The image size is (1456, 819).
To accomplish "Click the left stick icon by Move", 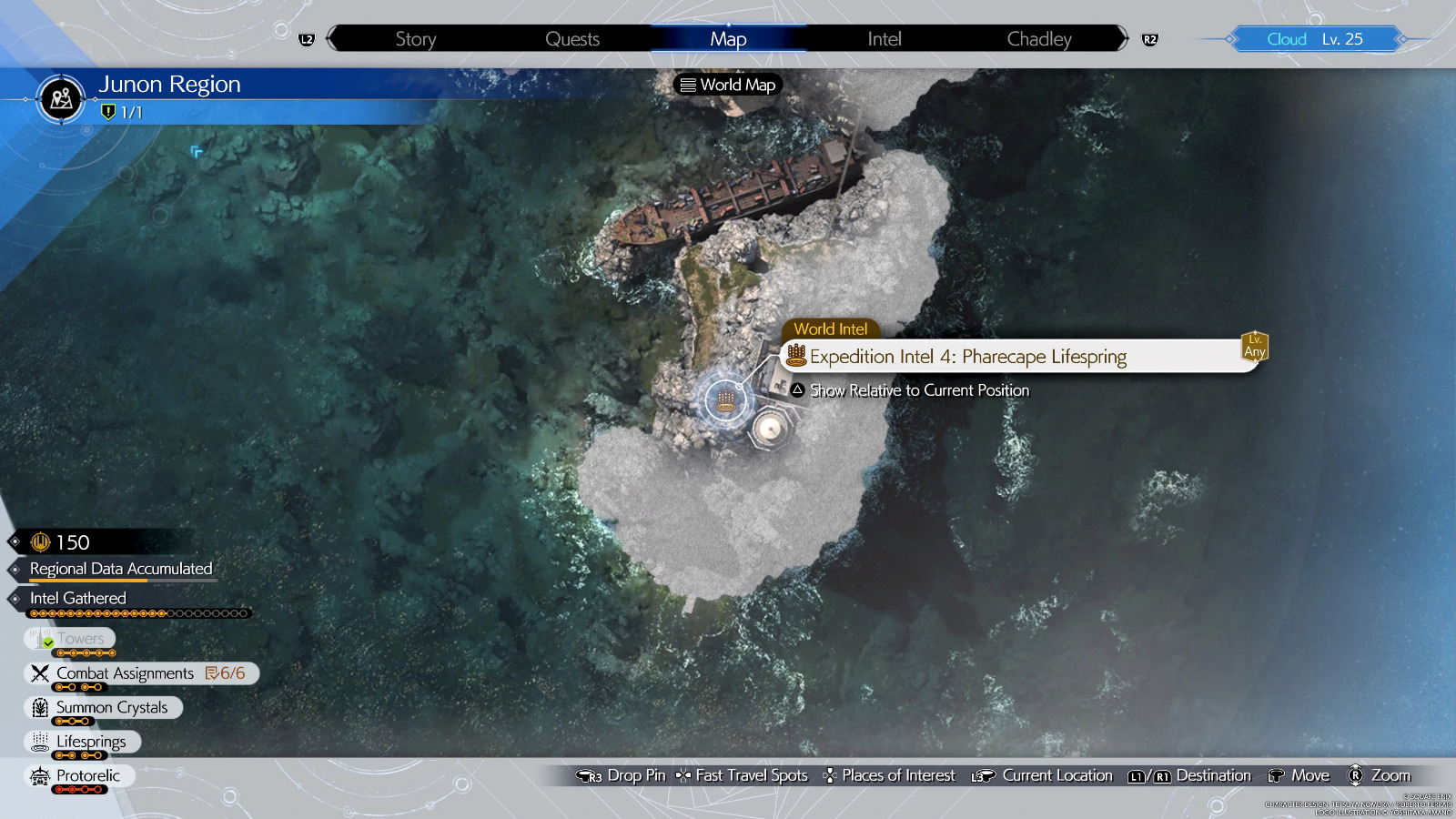I will click(x=1276, y=776).
